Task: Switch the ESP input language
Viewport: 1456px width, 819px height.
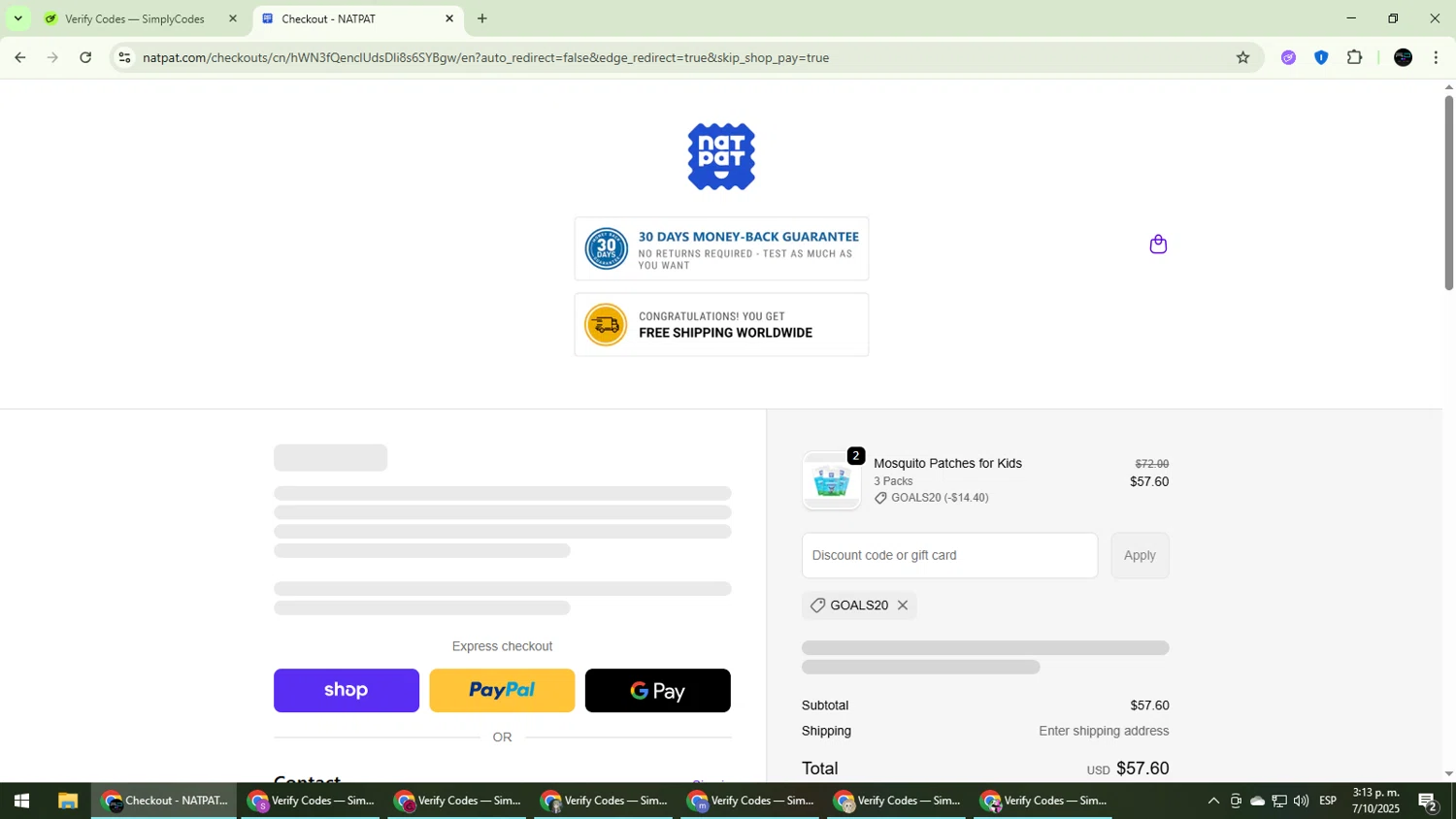Action: pos(1328,802)
